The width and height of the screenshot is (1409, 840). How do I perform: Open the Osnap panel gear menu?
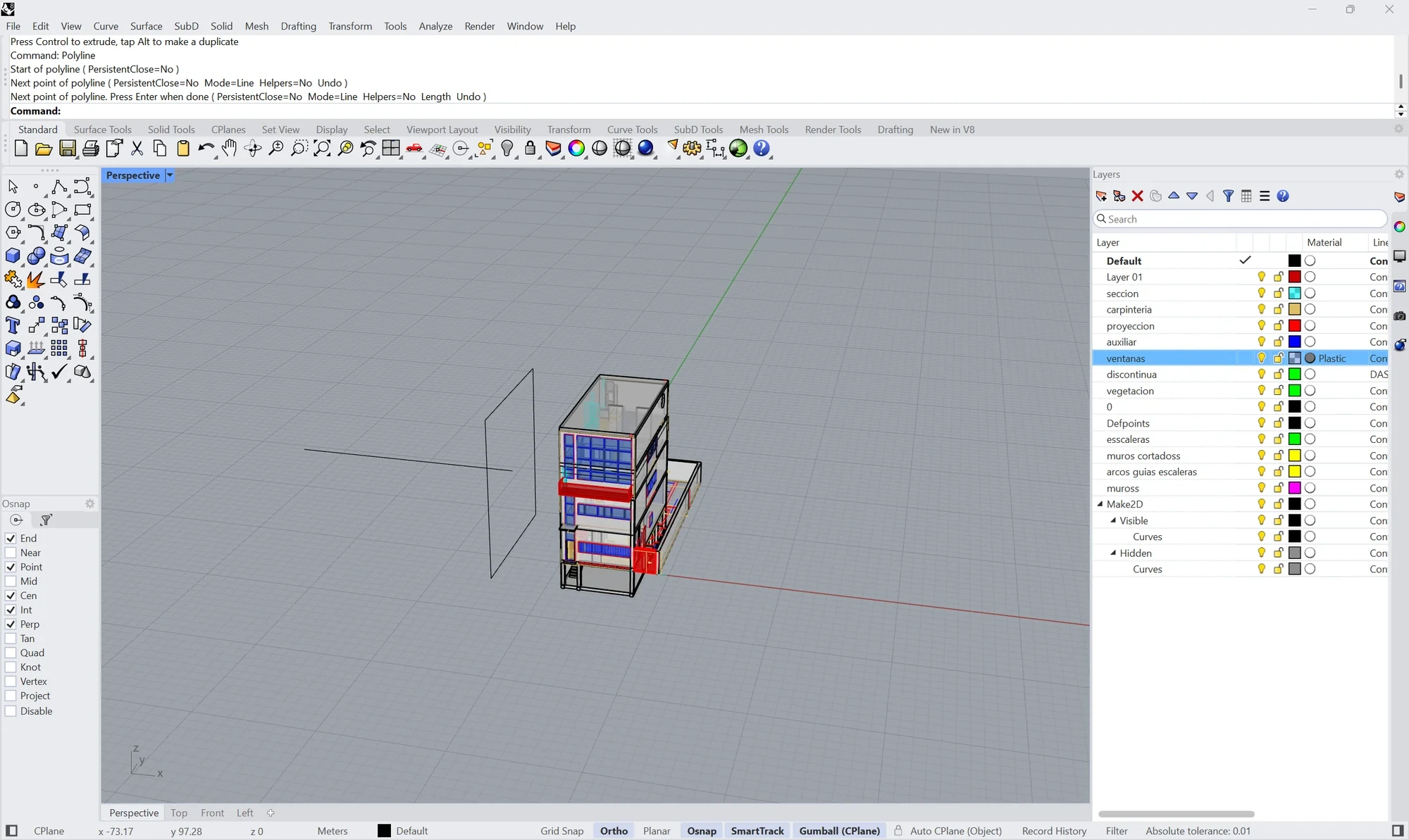click(x=89, y=504)
